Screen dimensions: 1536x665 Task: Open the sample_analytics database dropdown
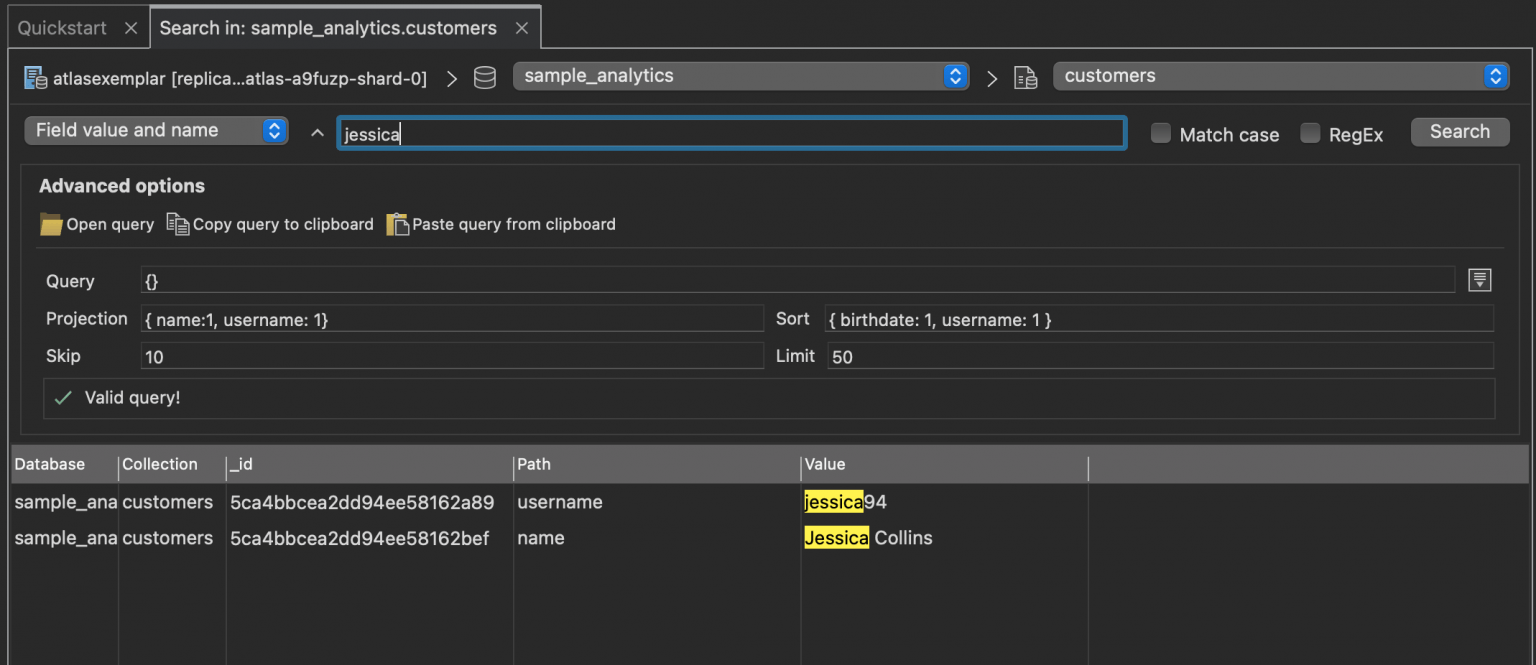740,76
